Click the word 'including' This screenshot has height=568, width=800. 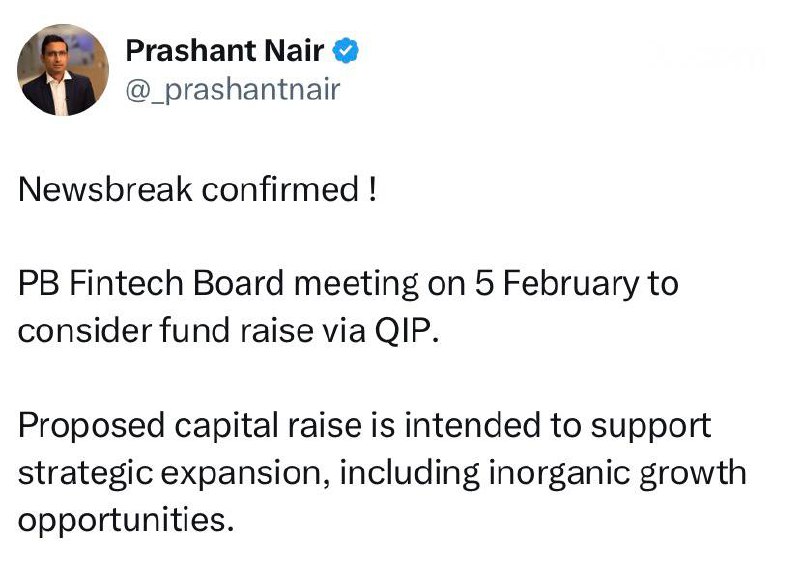[x=410, y=473]
